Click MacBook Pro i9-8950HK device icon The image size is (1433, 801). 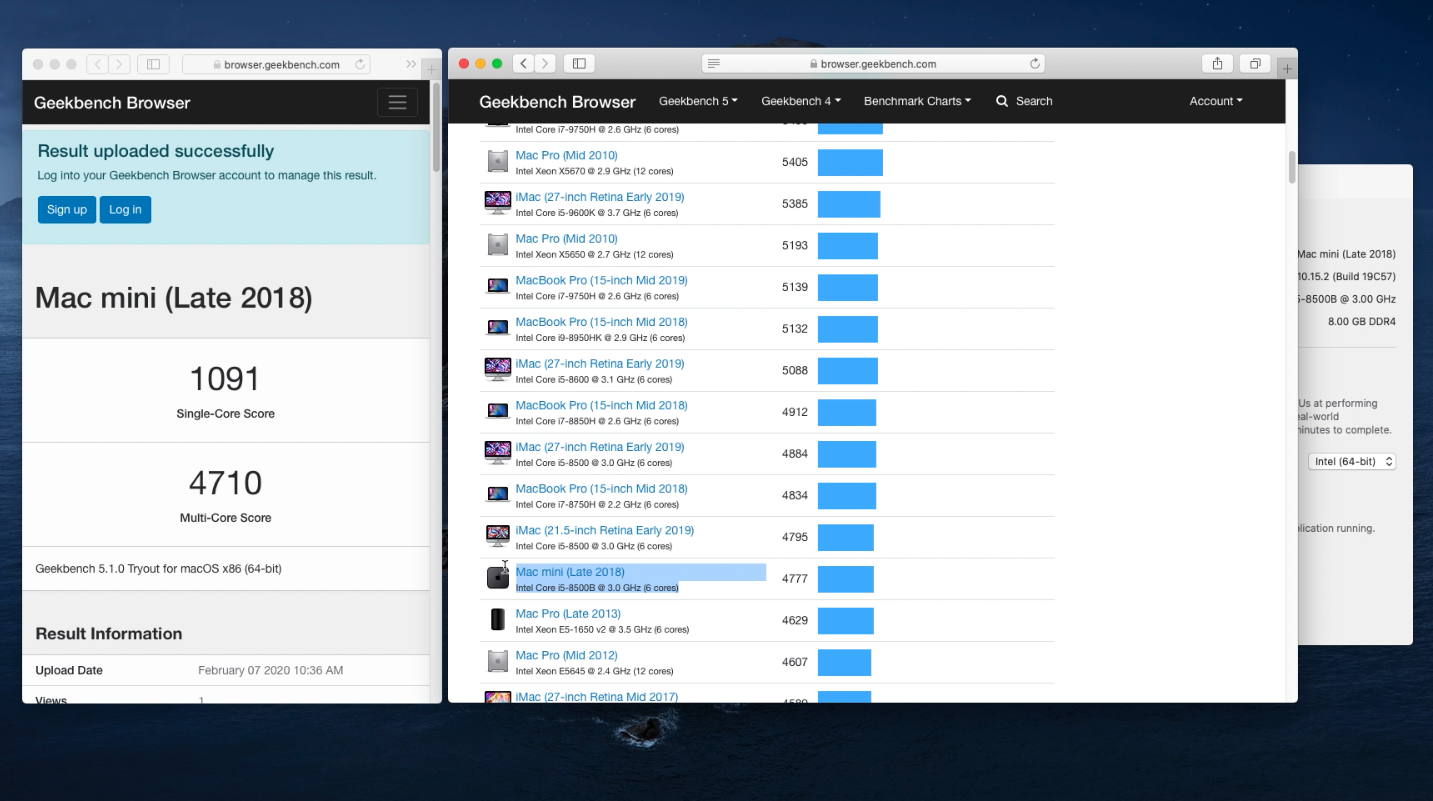click(x=497, y=327)
